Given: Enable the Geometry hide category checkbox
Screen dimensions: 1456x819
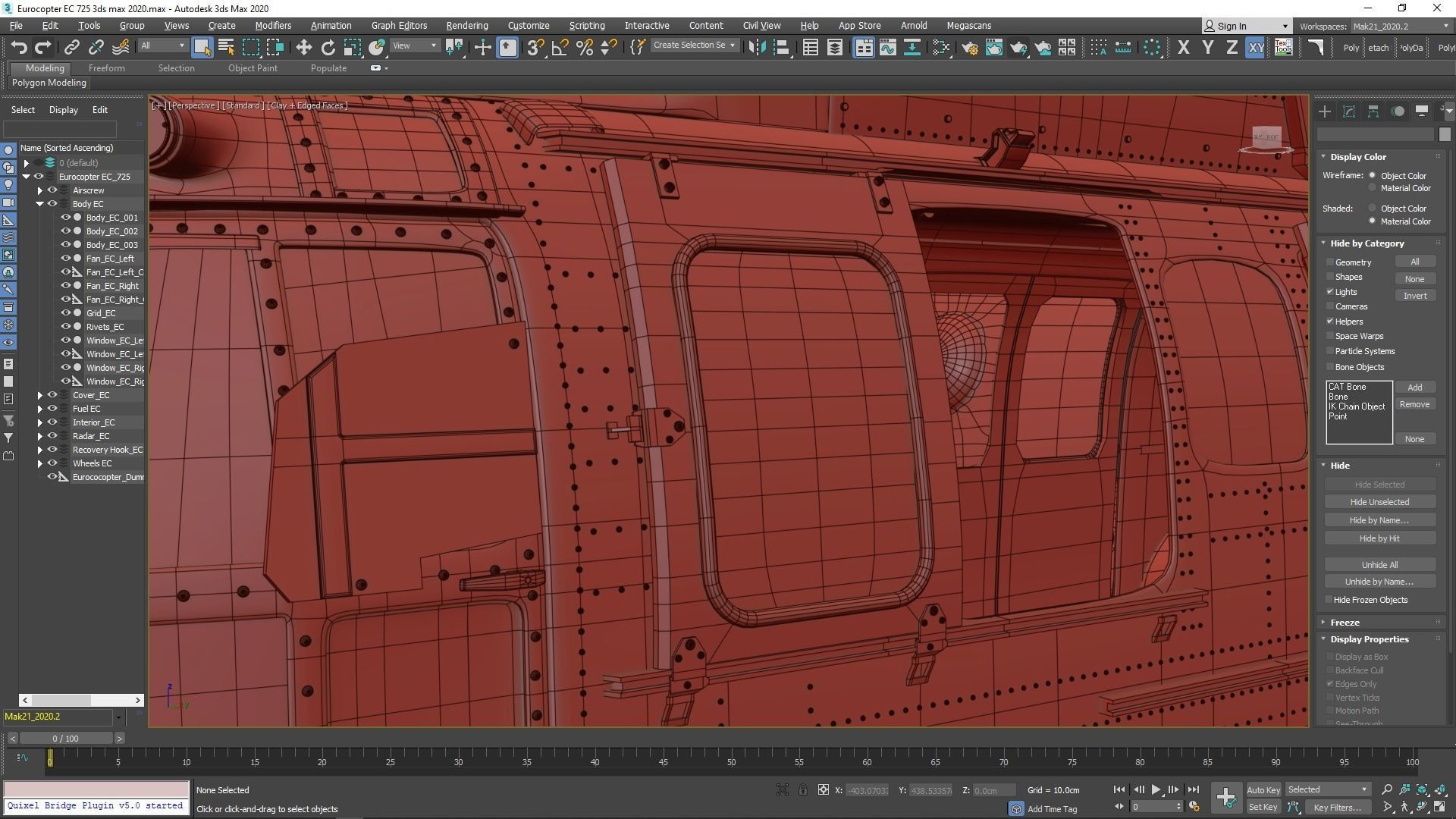Looking at the screenshot, I should point(1330,262).
